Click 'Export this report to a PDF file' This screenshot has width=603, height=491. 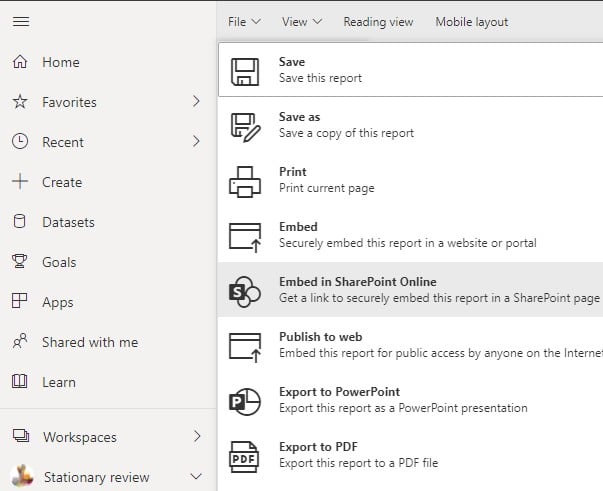click(x=358, y=463)
